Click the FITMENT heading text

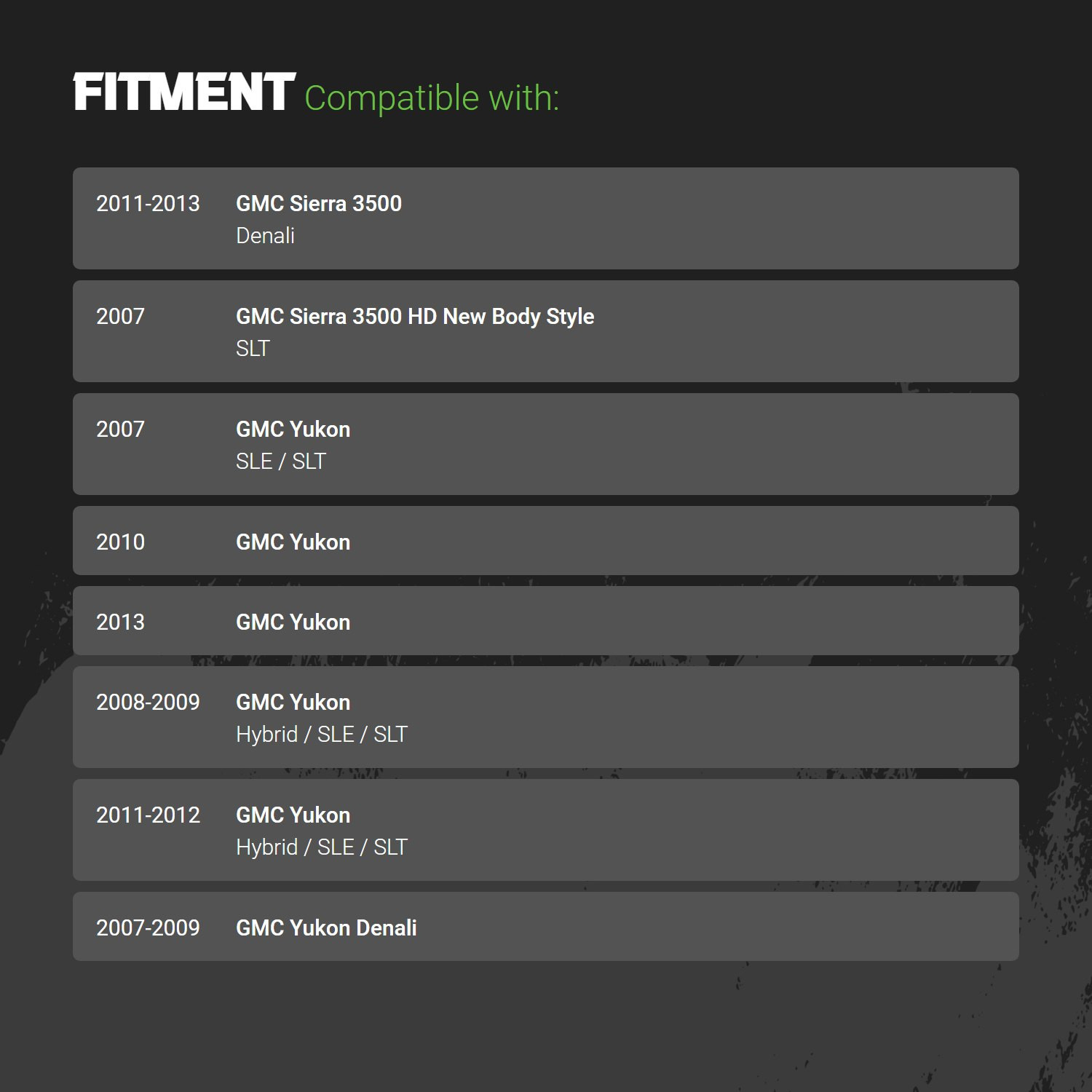coord(184,92)
